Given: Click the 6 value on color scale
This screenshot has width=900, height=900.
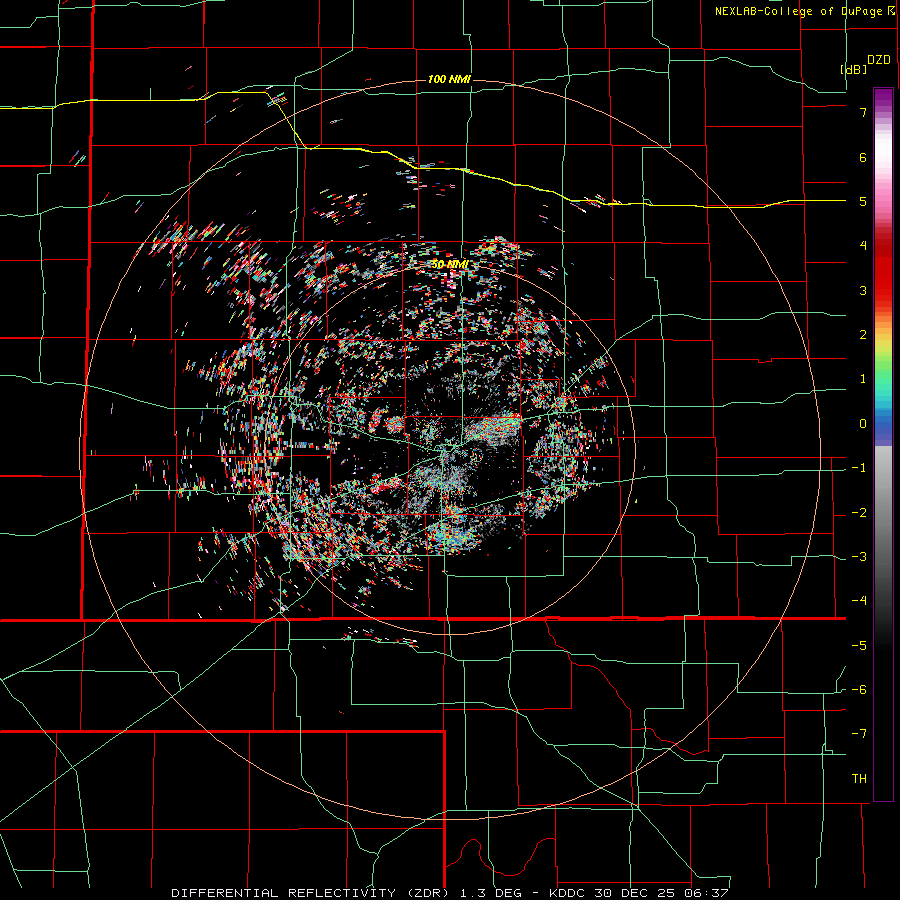Looking at the screenshot, I should [863, 157].
